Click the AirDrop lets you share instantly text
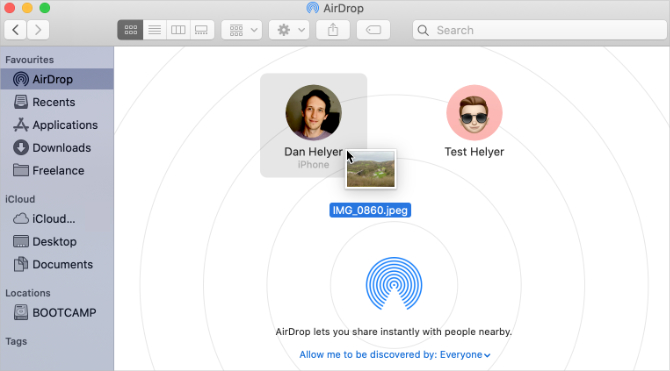670x371 pixels. tap(394, 332)
